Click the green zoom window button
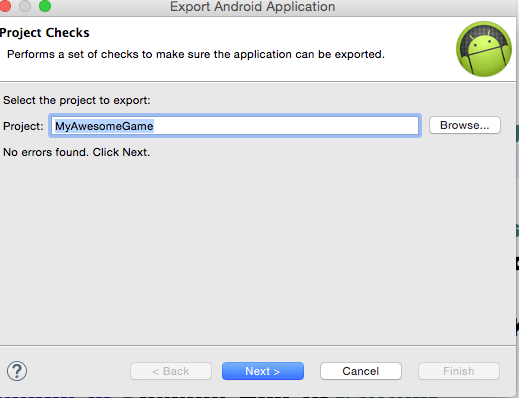 point(45,6)
